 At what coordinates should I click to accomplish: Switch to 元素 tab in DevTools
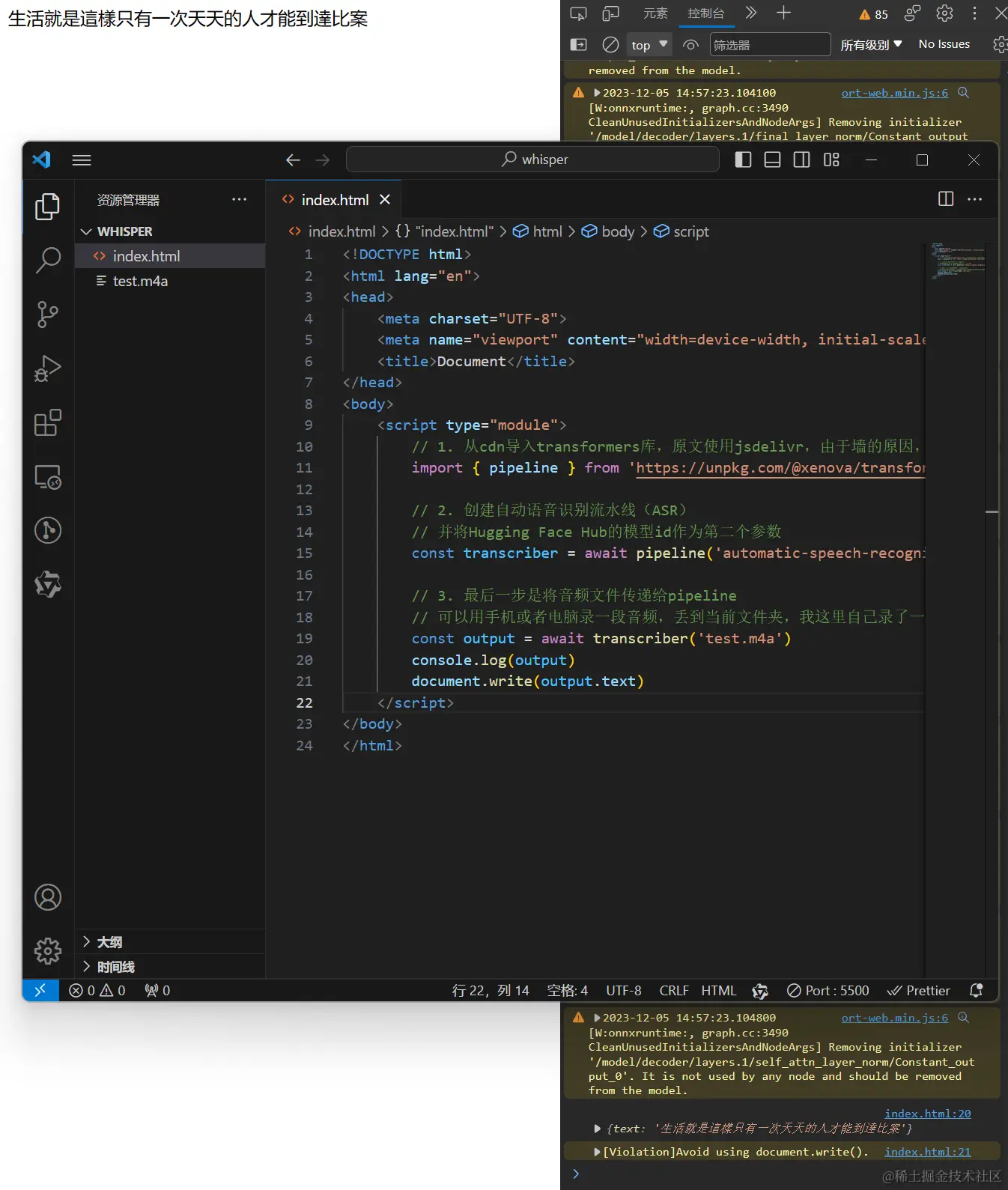pyautogui.click(x=655, y=13)
